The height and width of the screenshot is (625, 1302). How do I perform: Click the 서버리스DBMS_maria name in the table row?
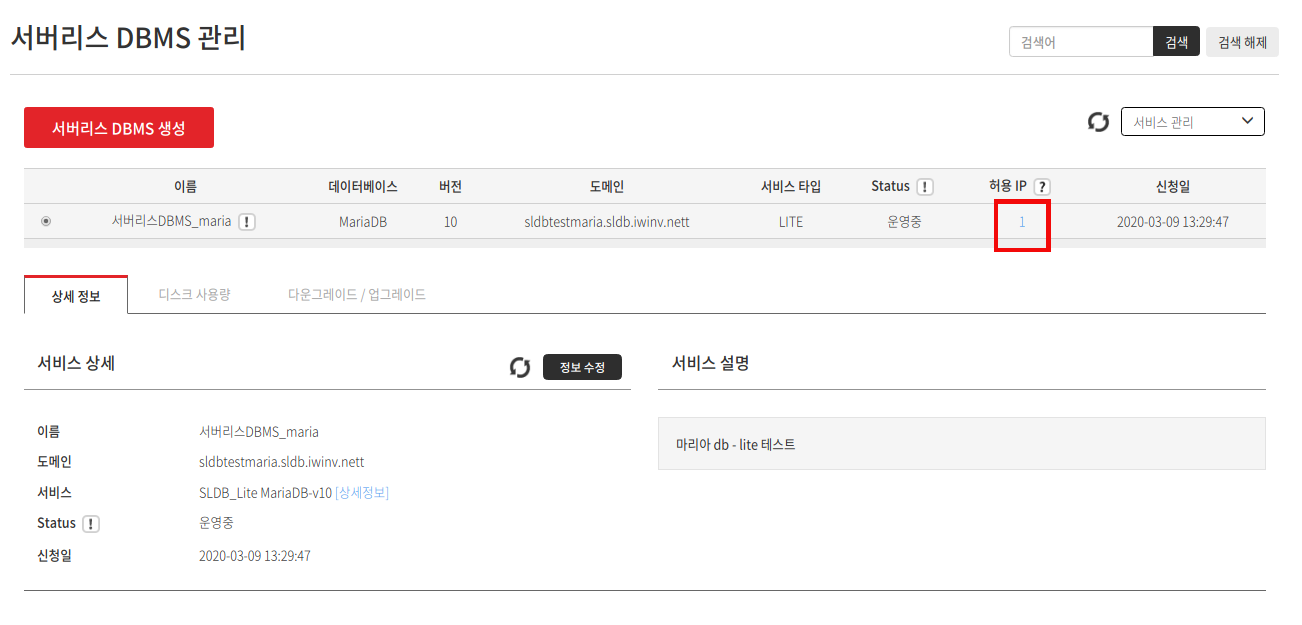(171, 222)
